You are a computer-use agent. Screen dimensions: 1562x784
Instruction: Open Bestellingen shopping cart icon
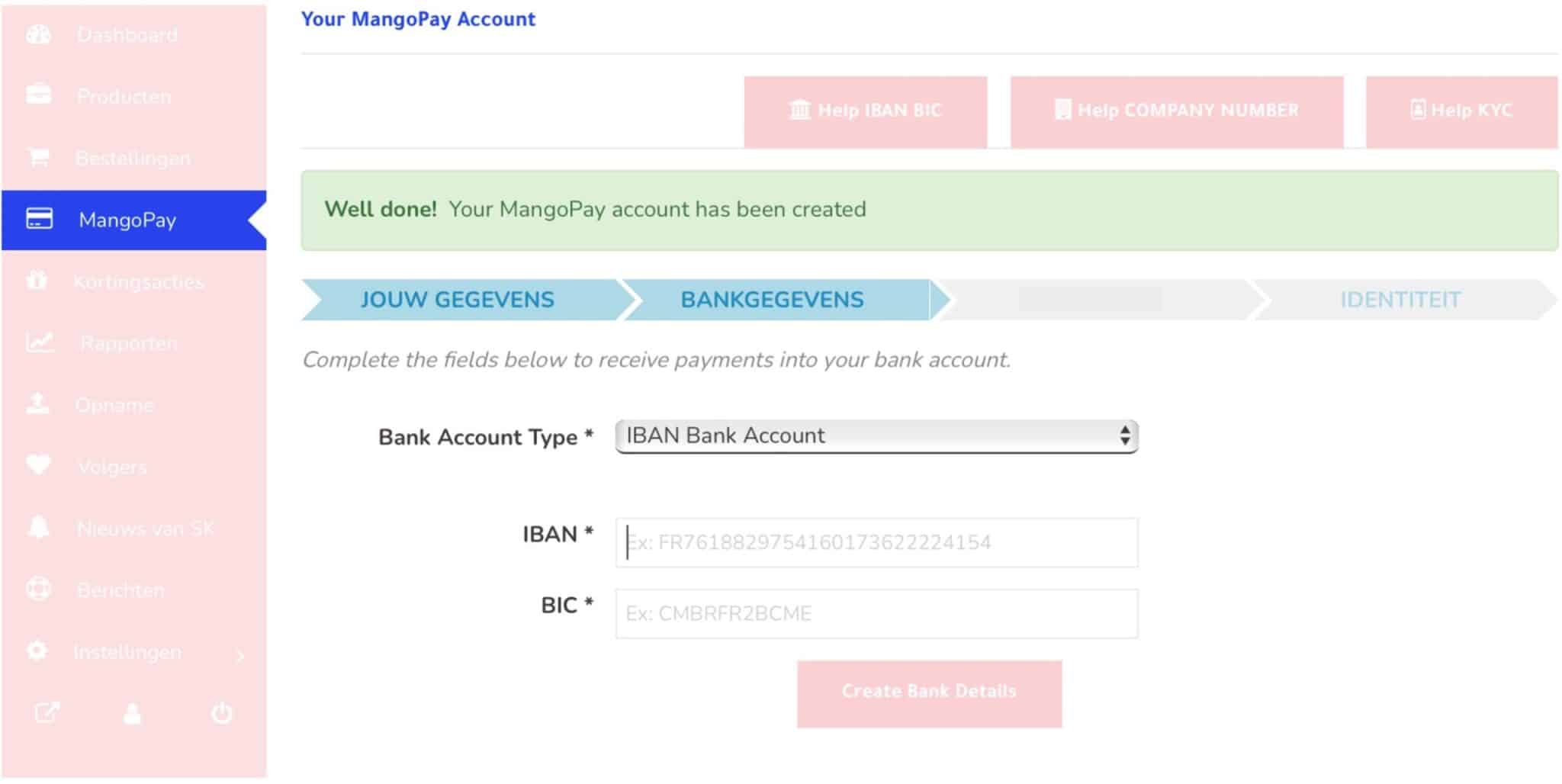pyautogui.click(x=38, y=157)
